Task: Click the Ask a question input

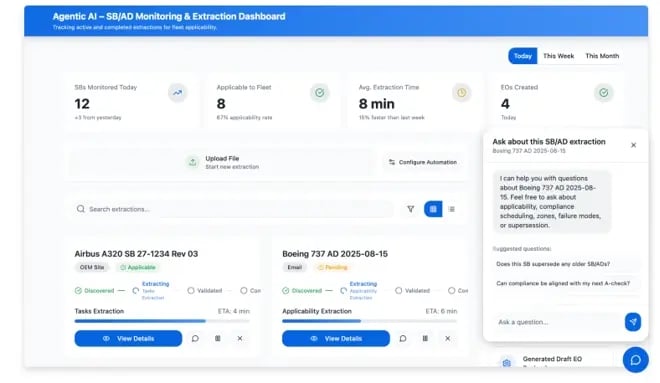Action: (558, 322)
